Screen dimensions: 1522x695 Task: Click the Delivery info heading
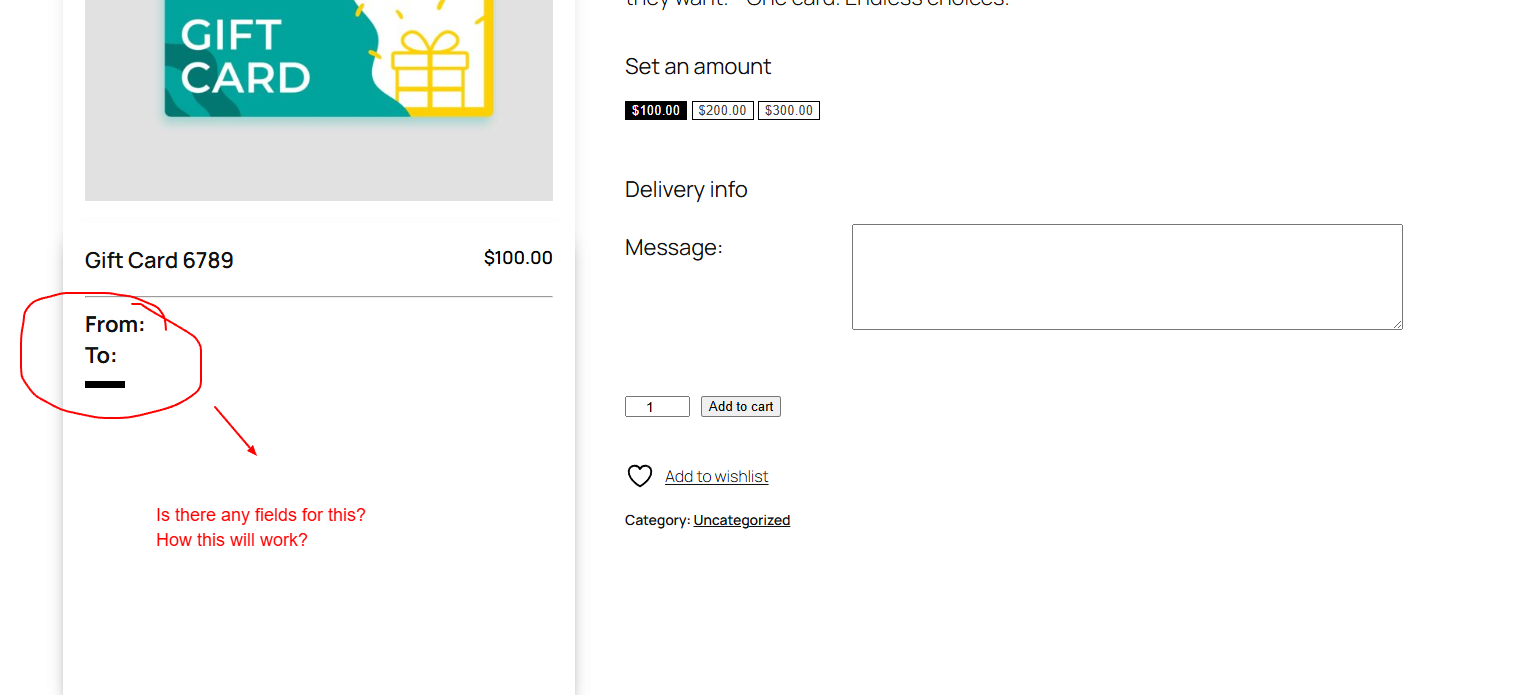pos(685,190)
